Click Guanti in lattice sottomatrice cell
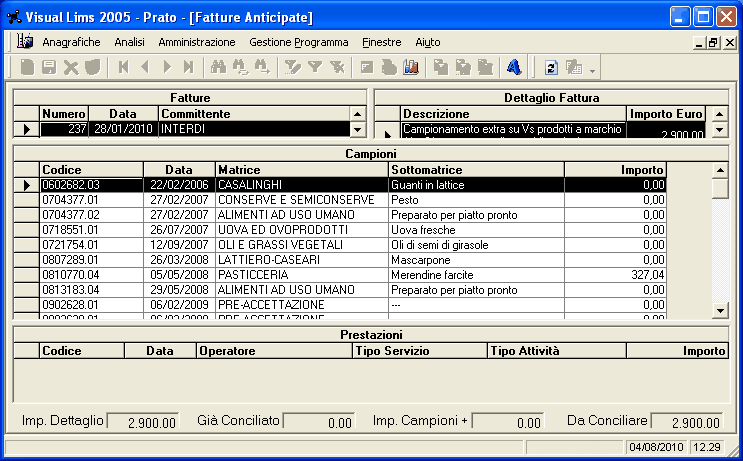743x461 pixels. tap(476, 185)
